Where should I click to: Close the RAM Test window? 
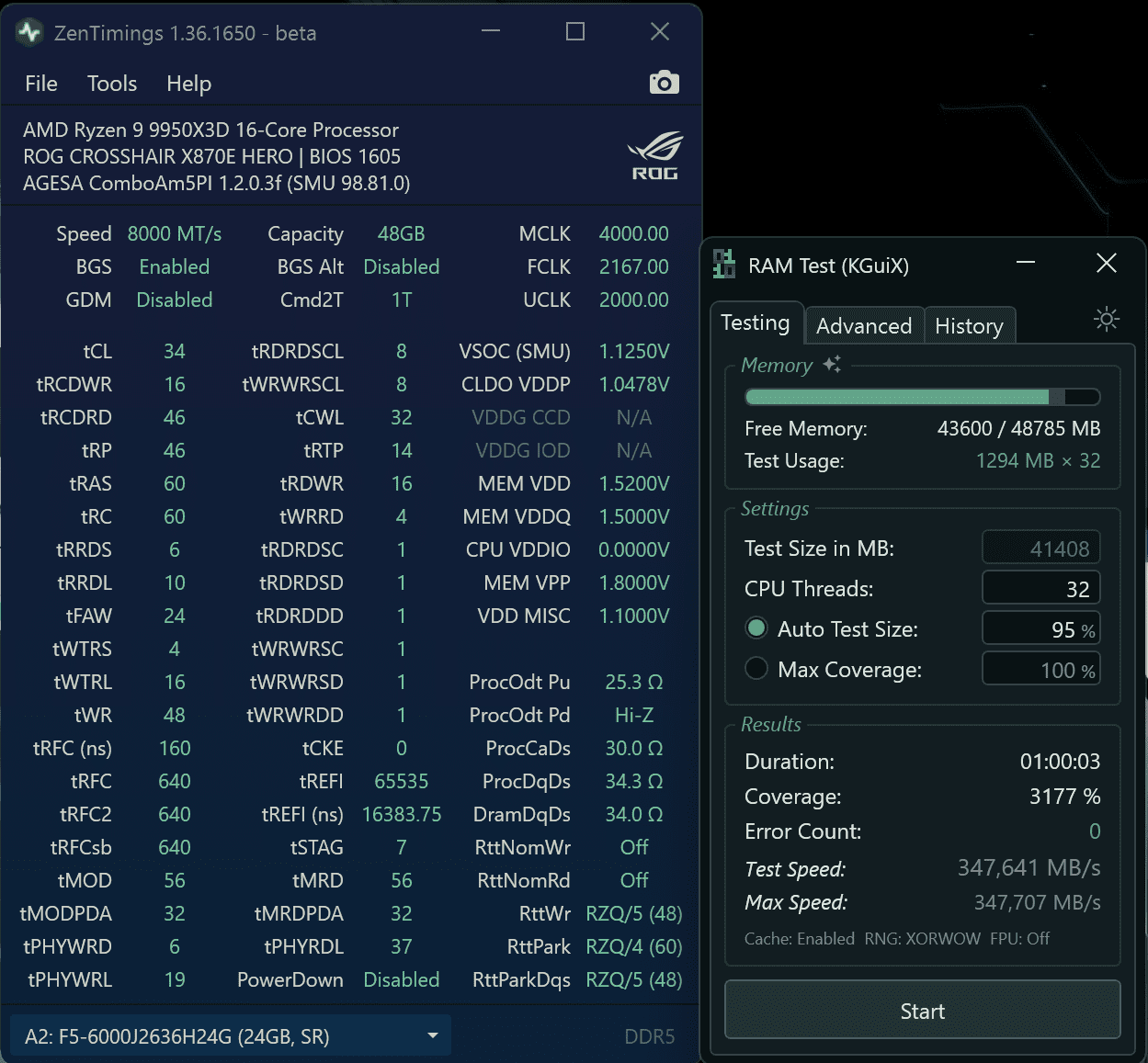(1107, 264)
